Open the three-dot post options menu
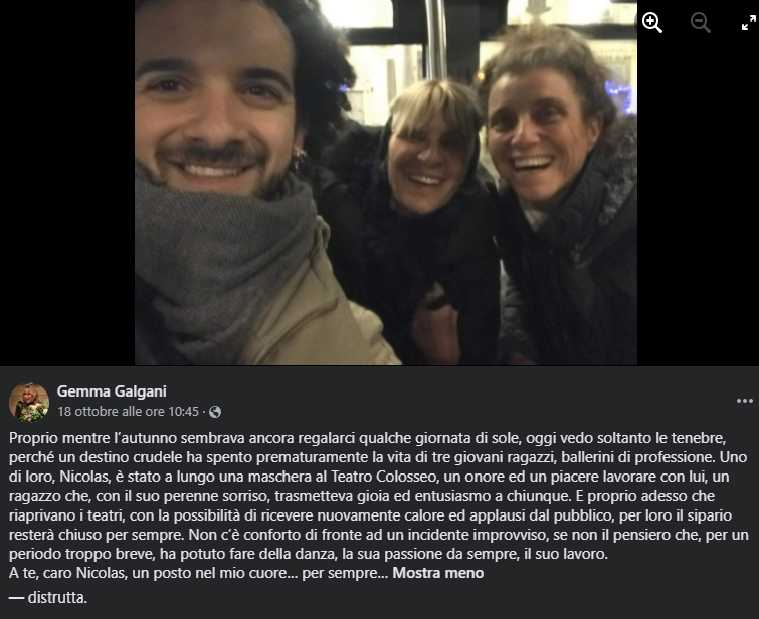Screen dimensions: 759x619 [x=744, y=401]
